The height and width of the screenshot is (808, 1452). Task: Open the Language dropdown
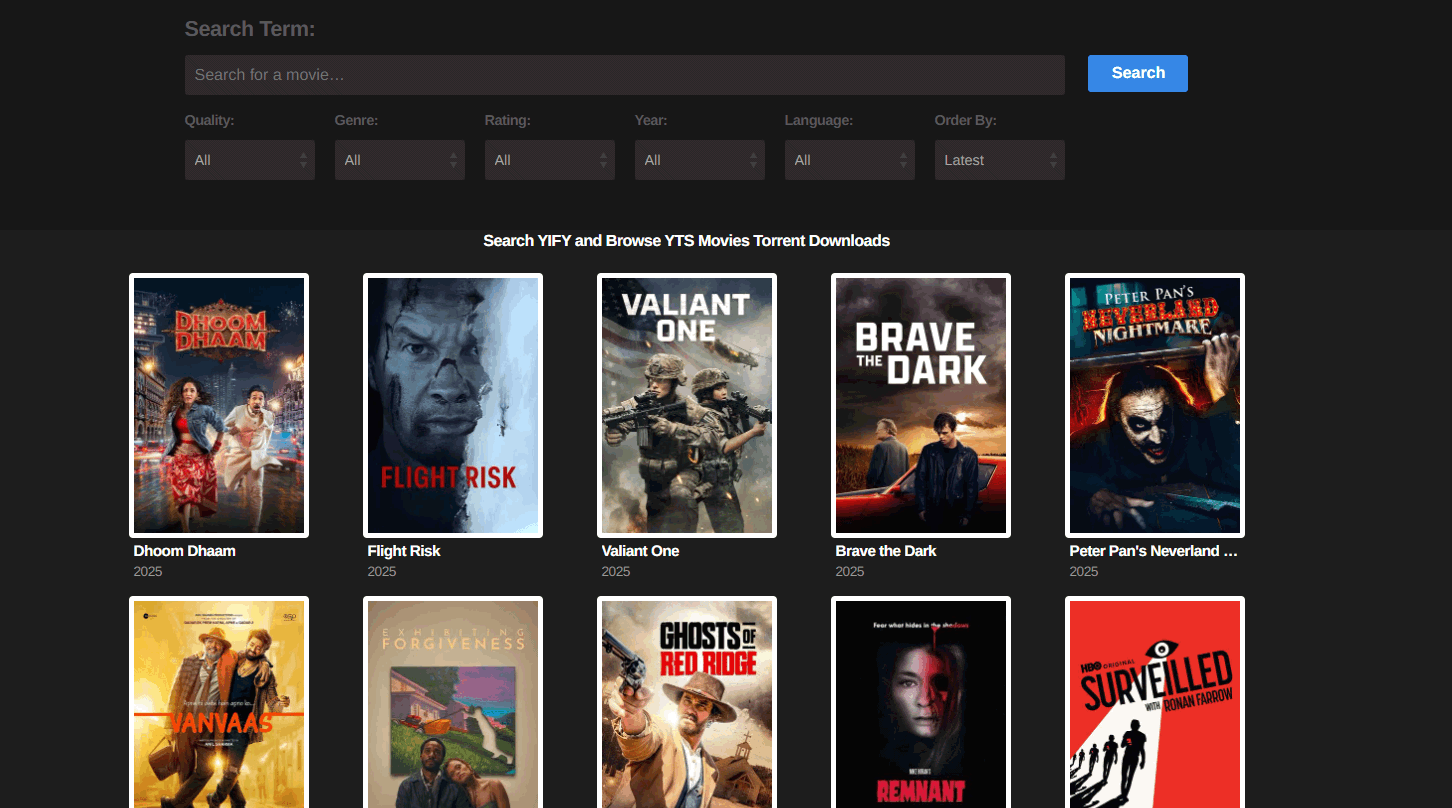850,160
